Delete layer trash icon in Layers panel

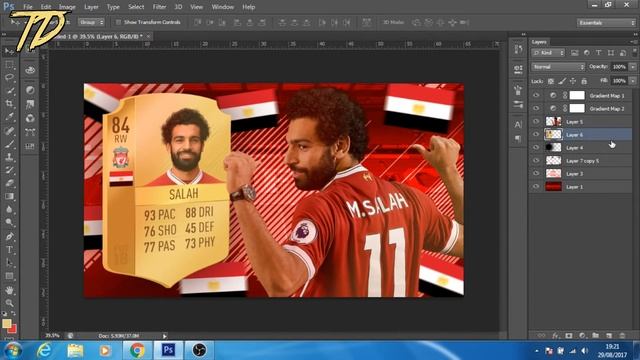coord(622,336)
